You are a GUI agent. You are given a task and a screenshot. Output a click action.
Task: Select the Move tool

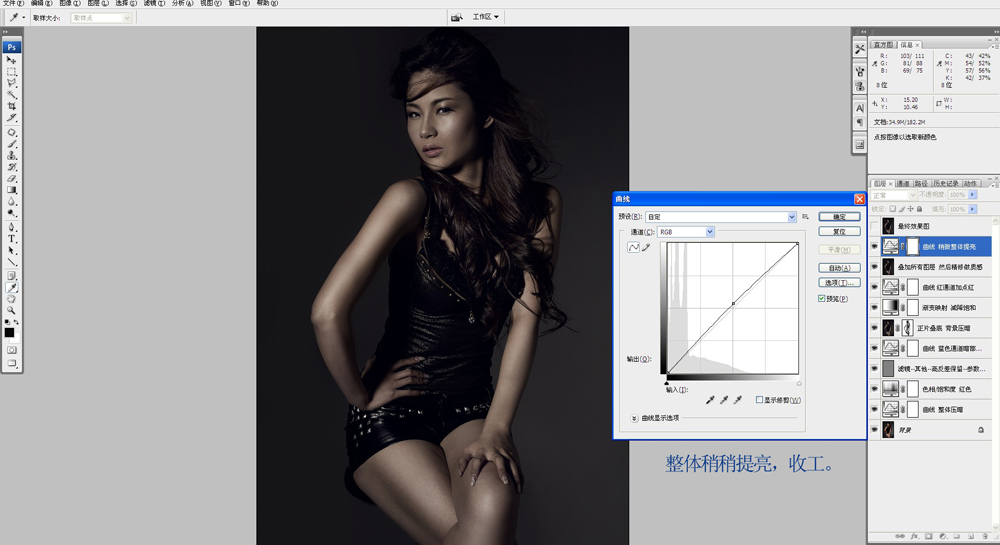pyautogui.click(x=11, y=59)
